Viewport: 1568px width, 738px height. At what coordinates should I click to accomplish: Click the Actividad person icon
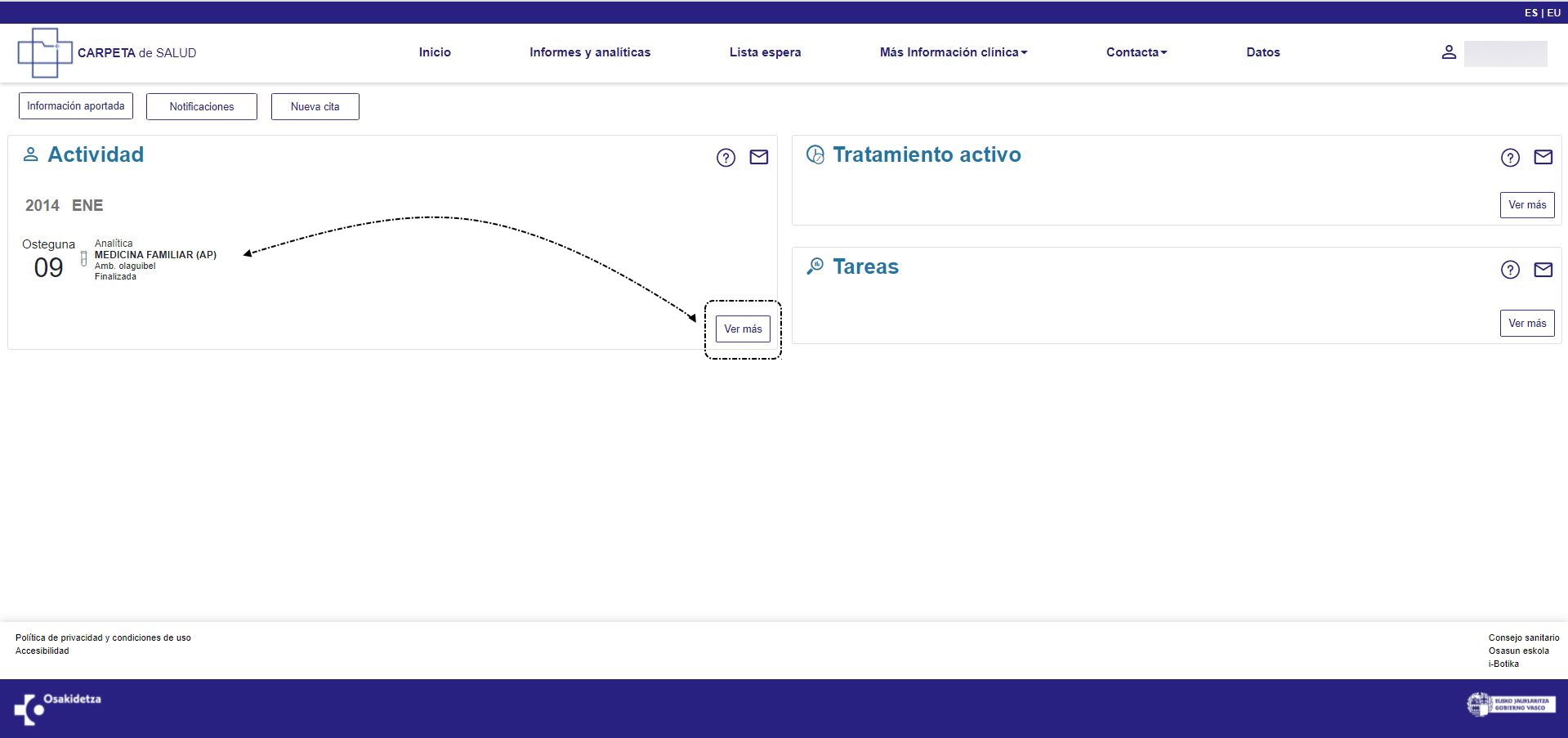point(30,154)
